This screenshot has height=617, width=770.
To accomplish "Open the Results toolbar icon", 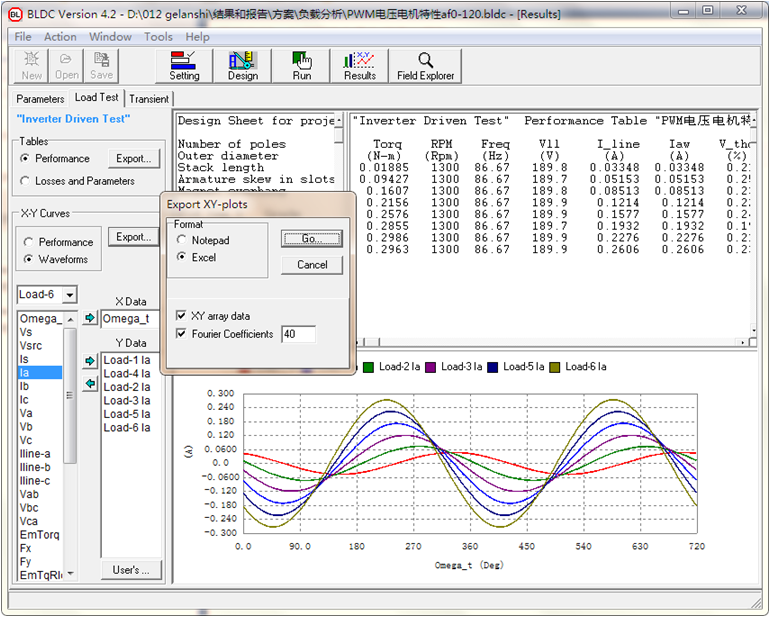I will pos(359,66).
